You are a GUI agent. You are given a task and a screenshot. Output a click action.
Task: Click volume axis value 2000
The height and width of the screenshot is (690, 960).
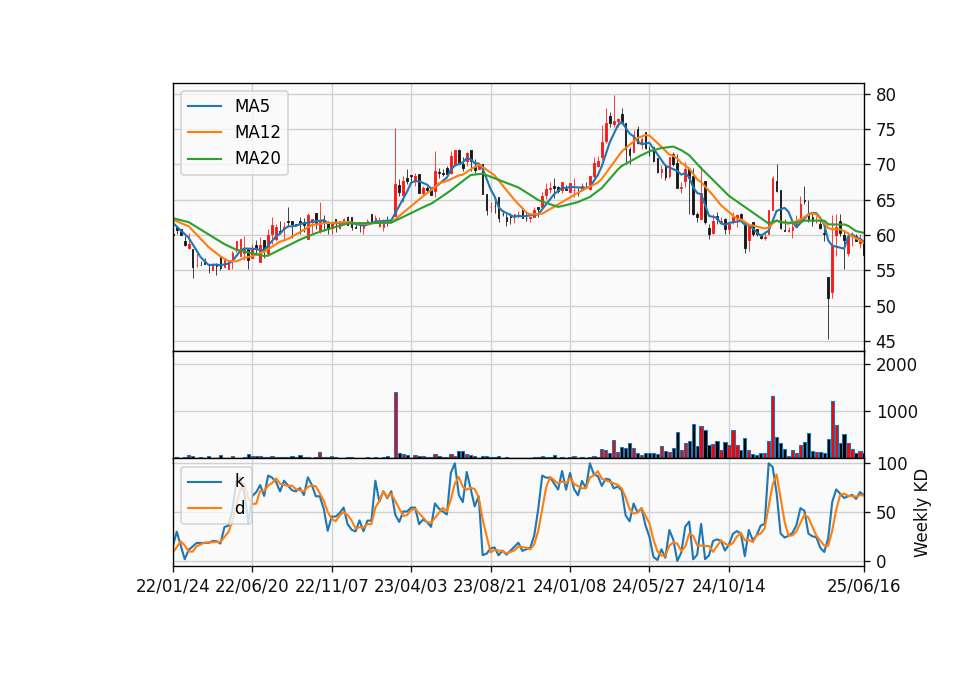coord(896,366)
